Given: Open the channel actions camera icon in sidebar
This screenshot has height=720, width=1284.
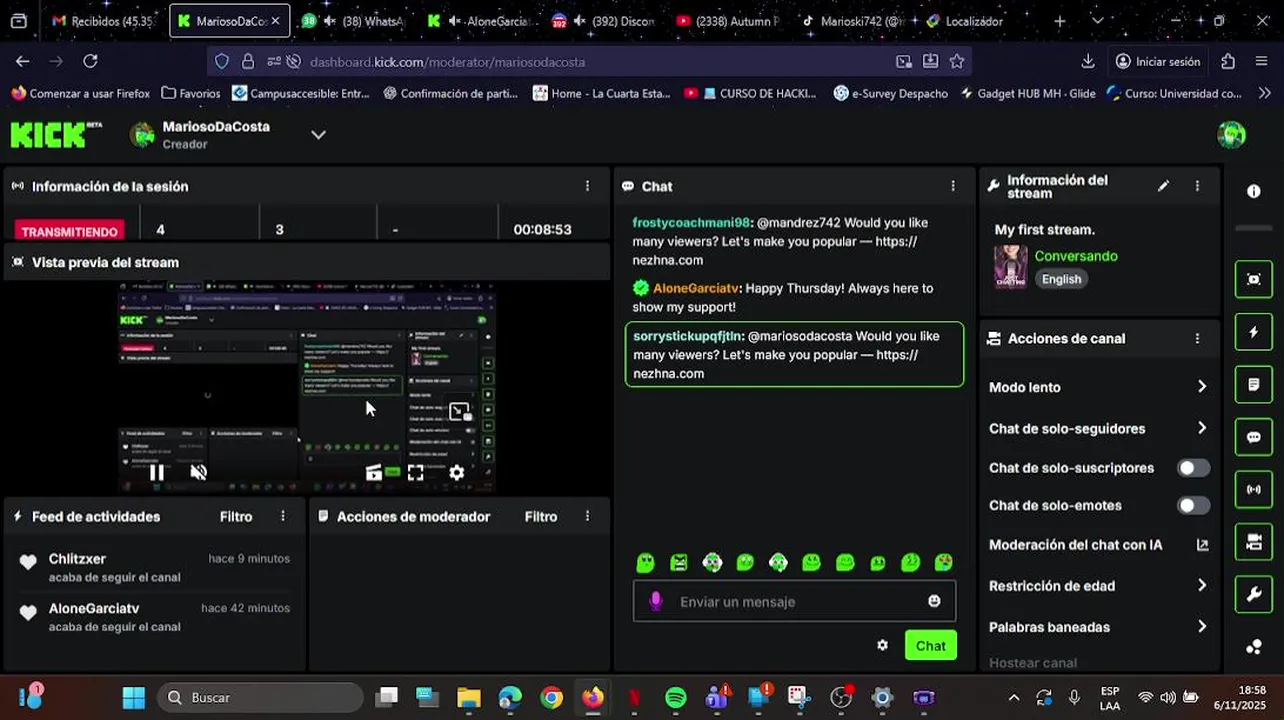Looking at the screenshot, I should pyautogui.click(x=1253, y=542).
